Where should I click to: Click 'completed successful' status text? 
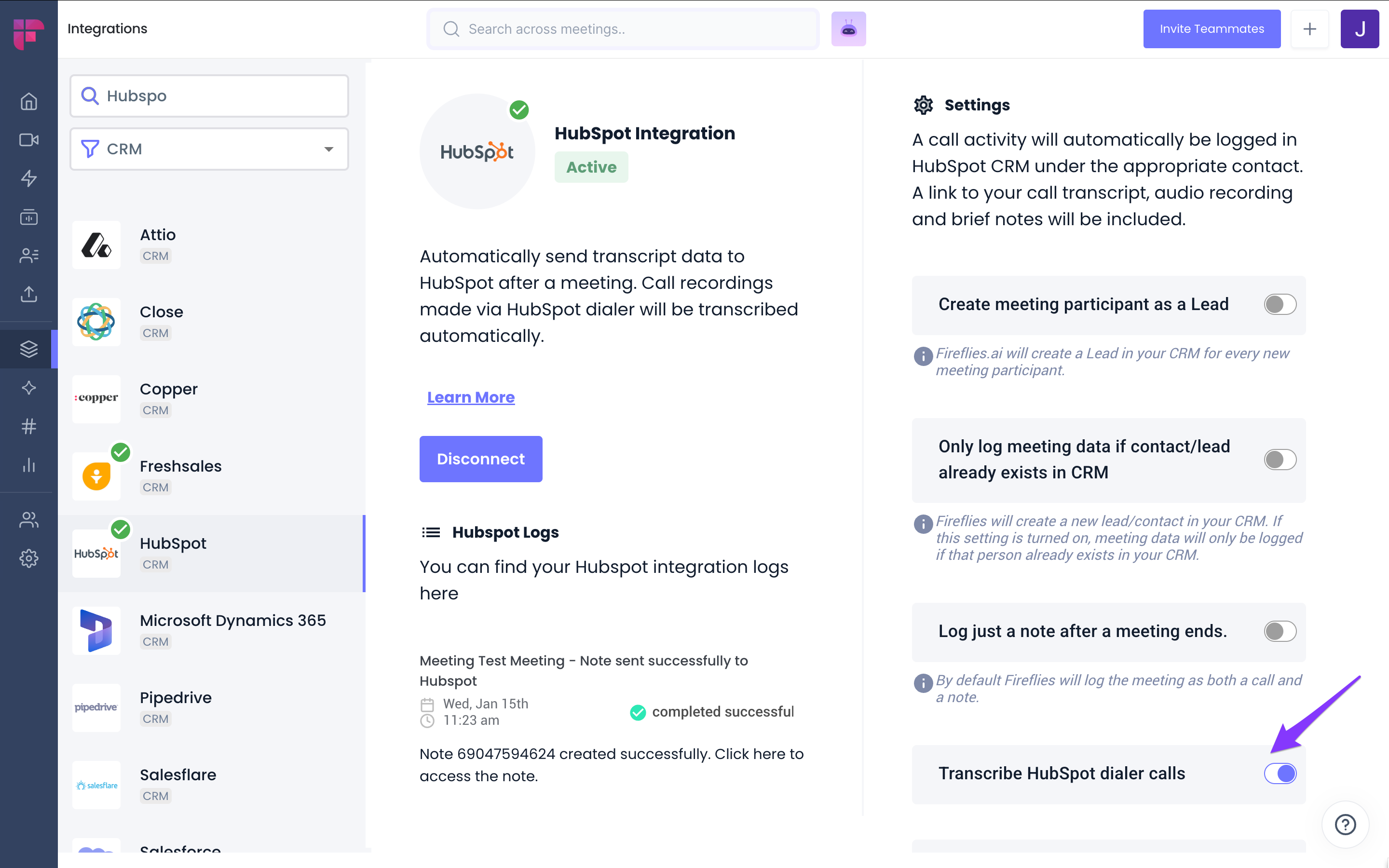[722, 712]
